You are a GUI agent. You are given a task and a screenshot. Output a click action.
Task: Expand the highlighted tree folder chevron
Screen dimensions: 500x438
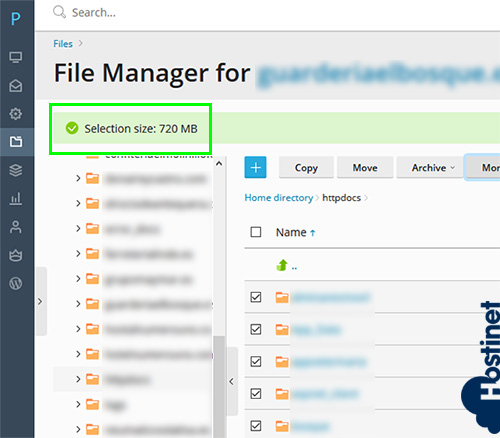pyautogui.click(x=78, y=379)
